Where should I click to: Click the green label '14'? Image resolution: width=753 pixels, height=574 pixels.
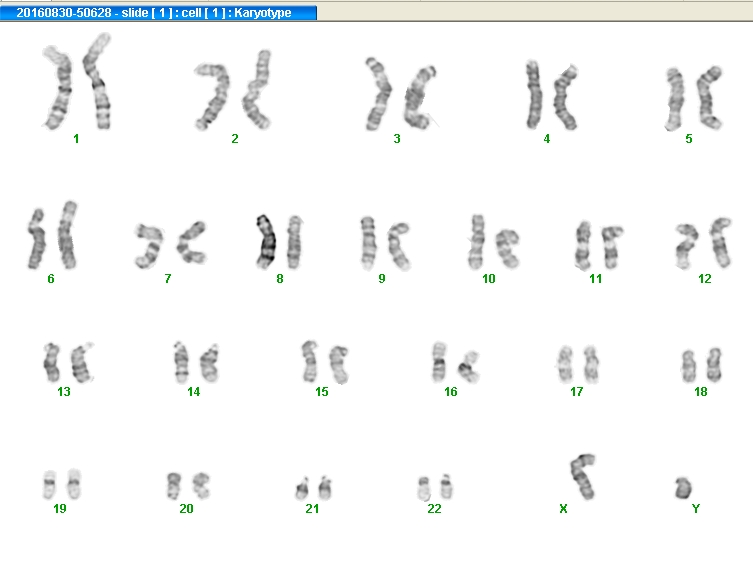pyautogui.click(x=194, y=391)
